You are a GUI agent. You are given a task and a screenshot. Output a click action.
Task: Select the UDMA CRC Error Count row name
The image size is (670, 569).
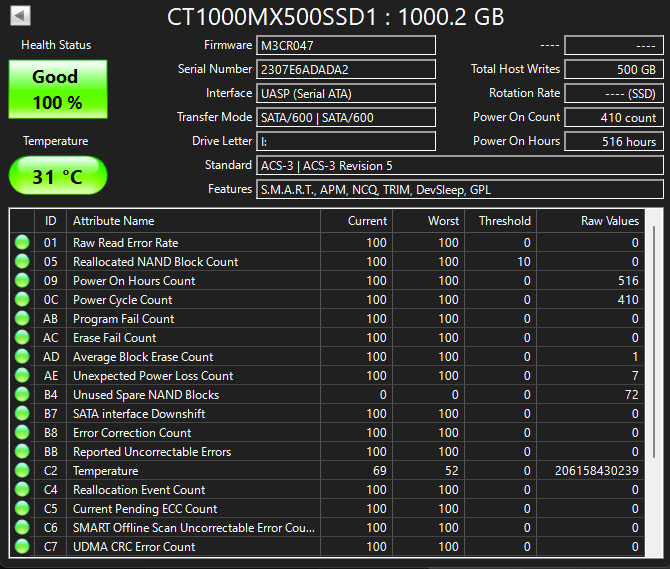coord(134,547)
